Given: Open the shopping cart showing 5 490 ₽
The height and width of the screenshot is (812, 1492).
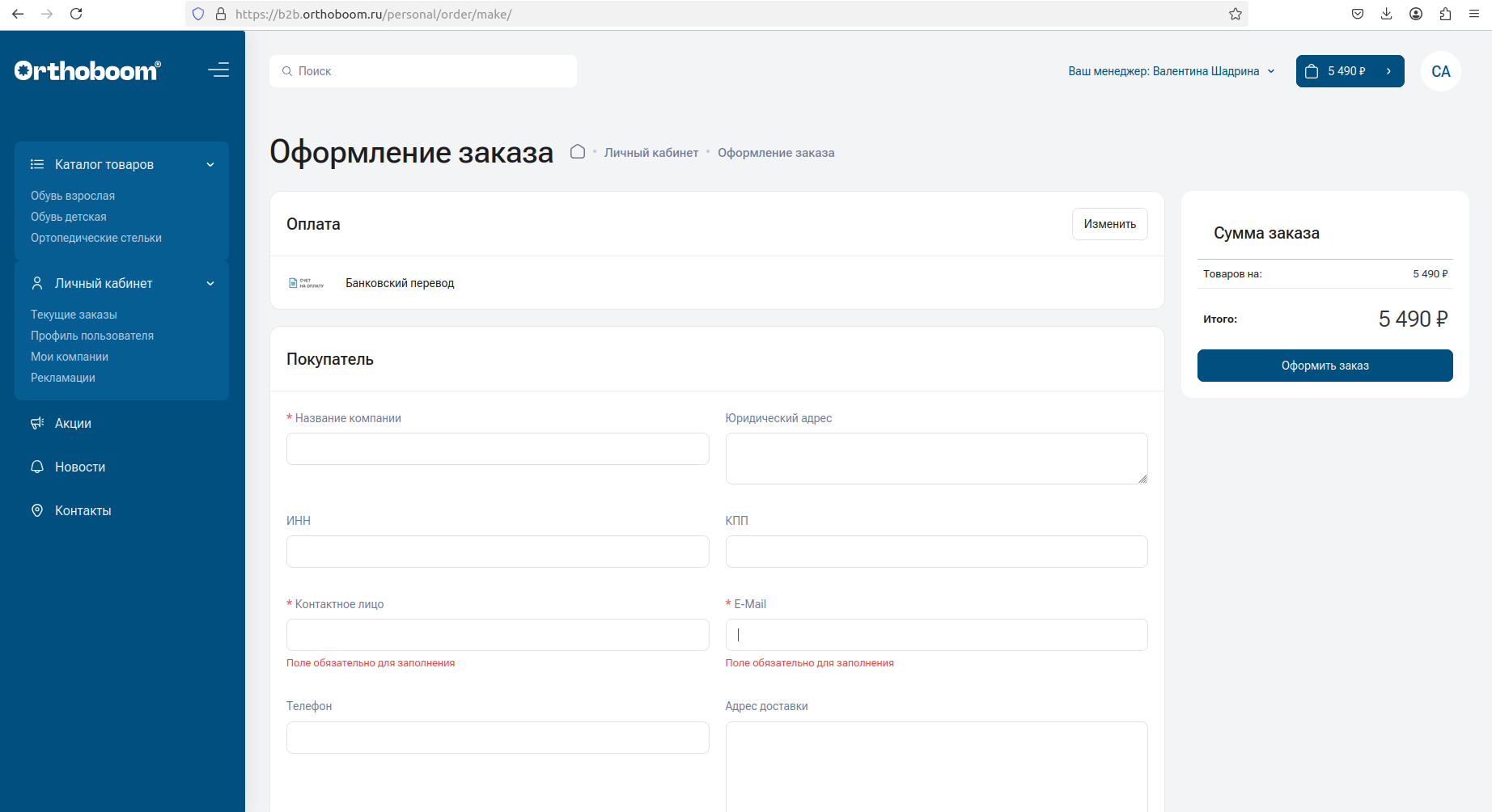Looking at the screenshot, I should tap(1349, 71).
